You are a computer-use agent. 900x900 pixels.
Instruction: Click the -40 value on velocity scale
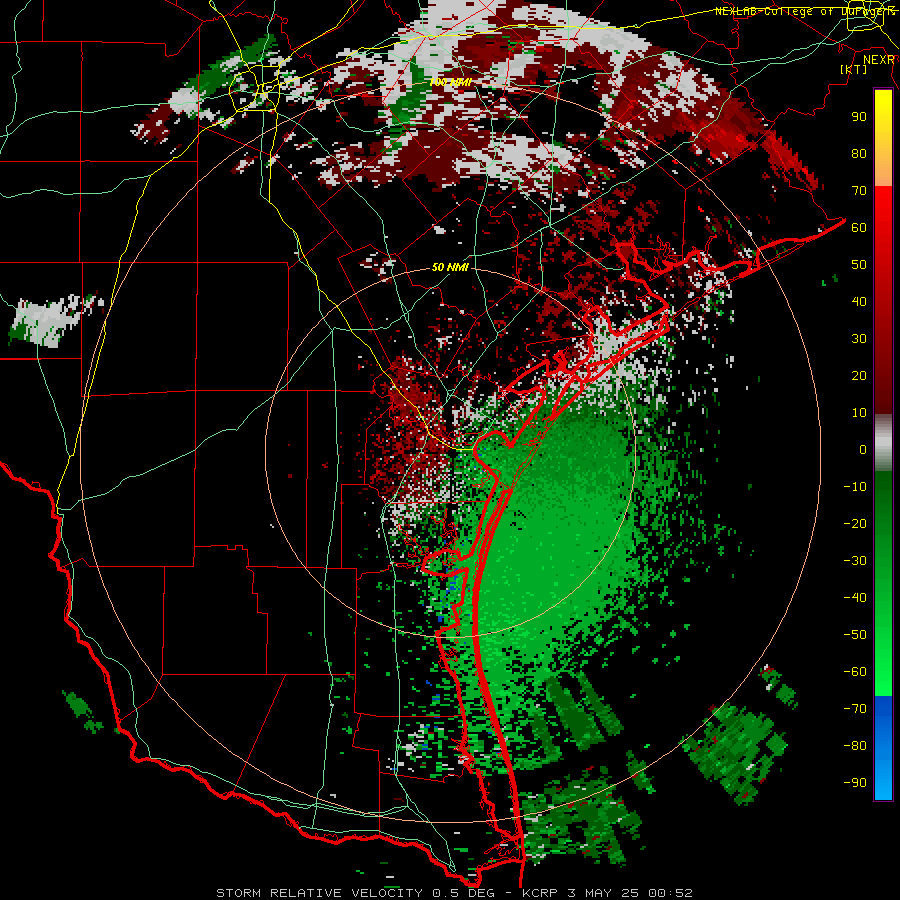[855, 598]
